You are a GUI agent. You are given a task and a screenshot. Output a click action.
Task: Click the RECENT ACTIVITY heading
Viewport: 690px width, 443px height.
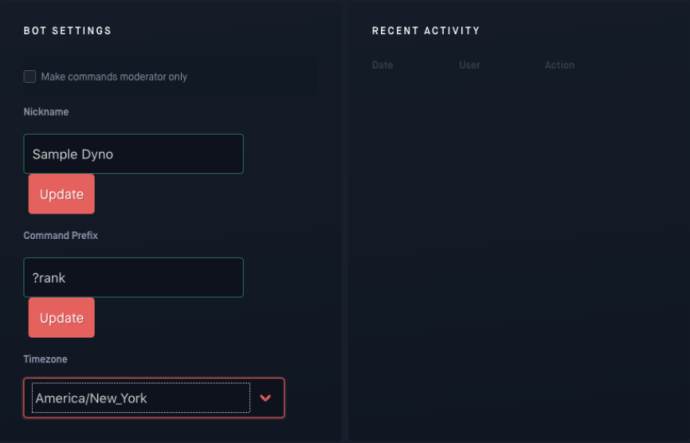point(426,31)
